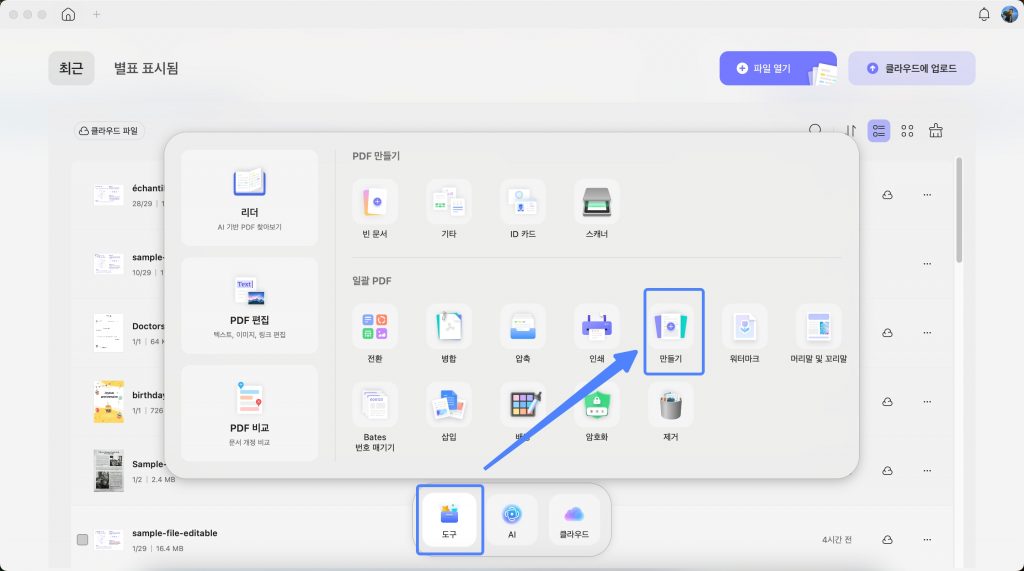
Task: Open more options for birthday row
Action: (x=927, y=402)
